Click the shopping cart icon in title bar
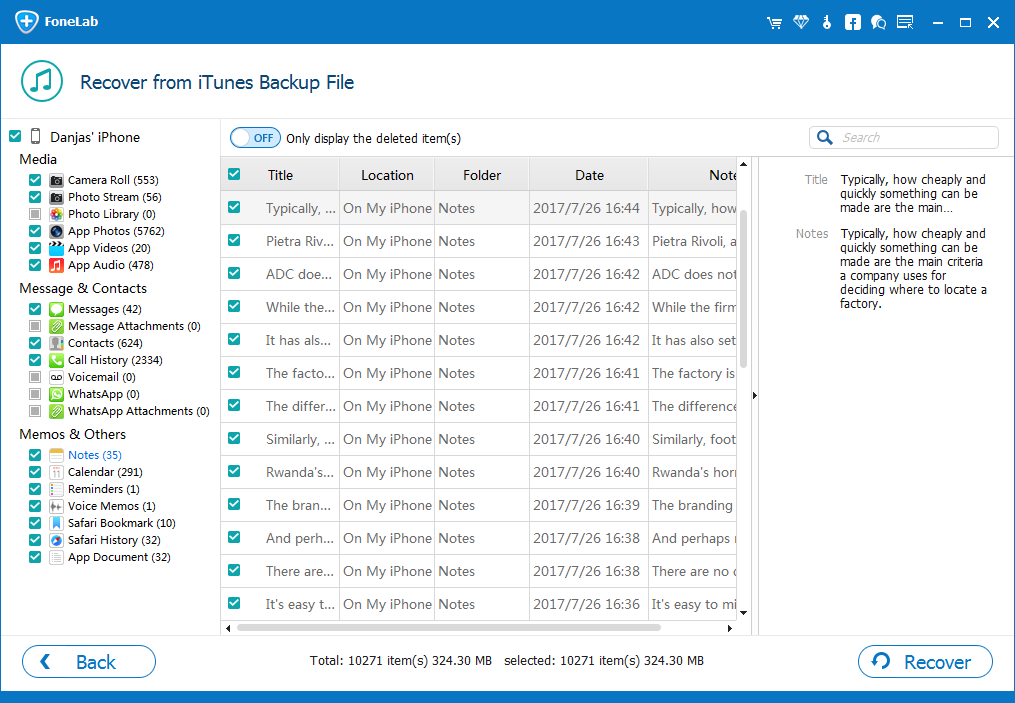This screenshot has width=1015, height=703. pos(774,23)
